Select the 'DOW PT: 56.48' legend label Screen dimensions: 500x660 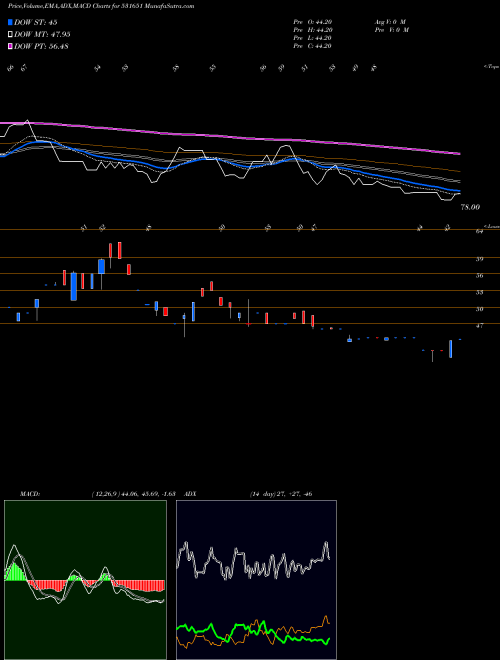click(x=41, y=46)
